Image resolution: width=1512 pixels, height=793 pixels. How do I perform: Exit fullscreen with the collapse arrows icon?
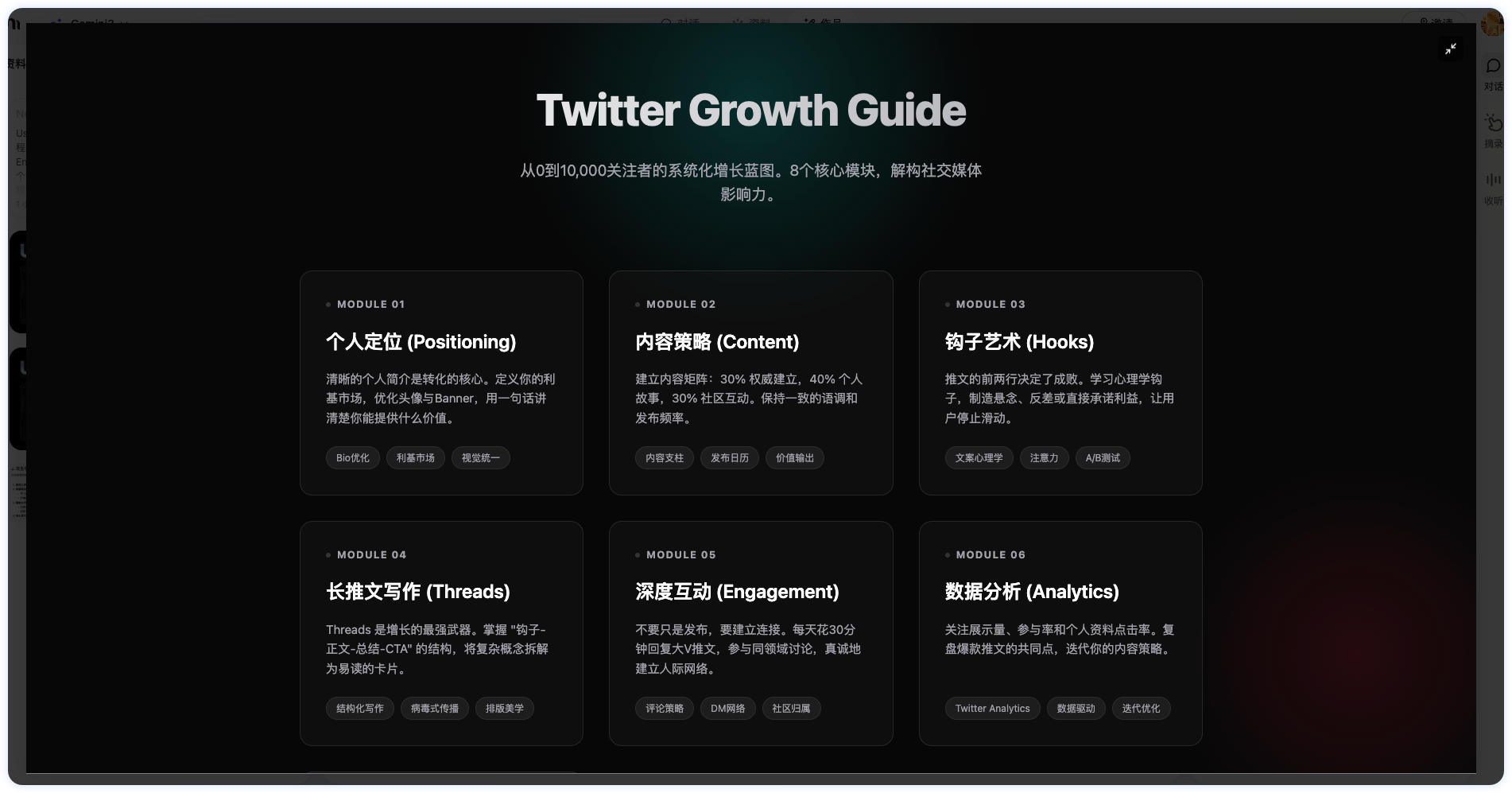1451,49
